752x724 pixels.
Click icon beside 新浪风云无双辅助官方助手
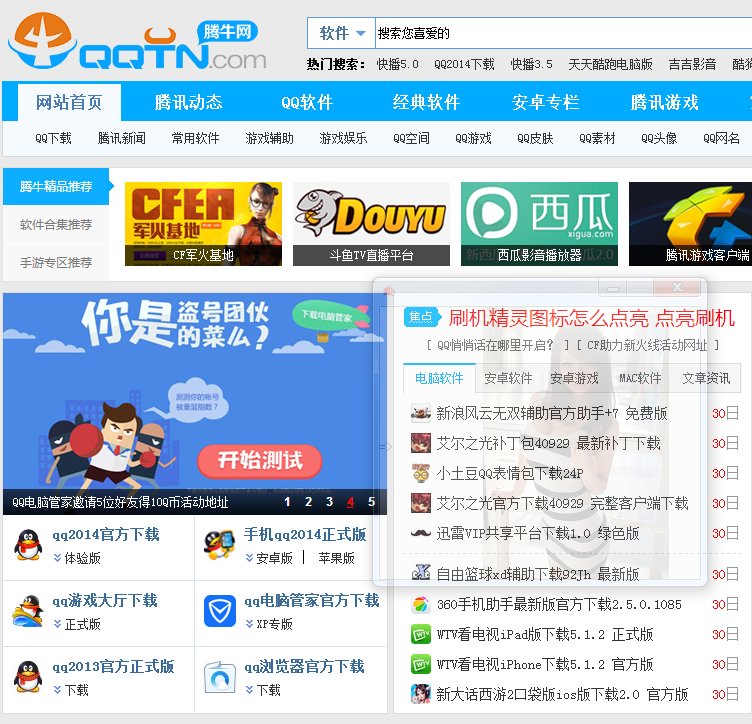coord(421,413)
